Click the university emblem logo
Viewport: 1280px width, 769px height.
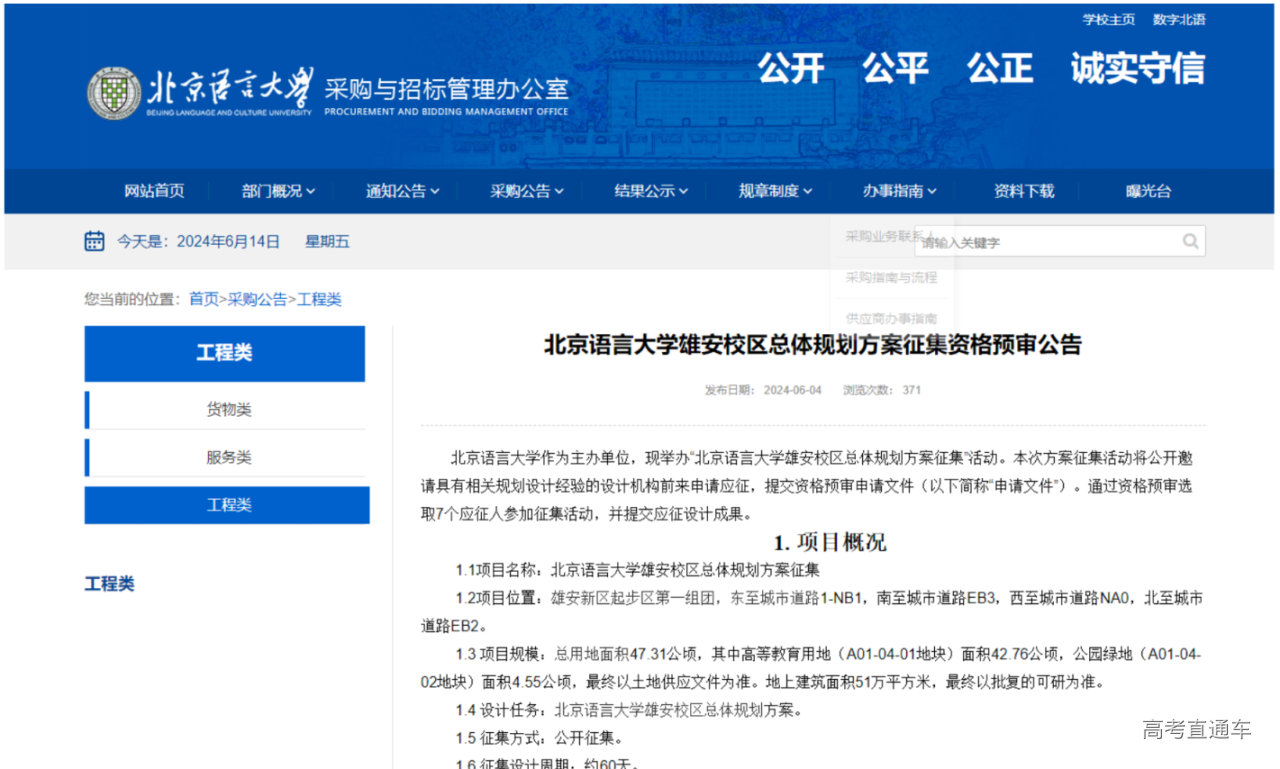click(x=114, y=94)
